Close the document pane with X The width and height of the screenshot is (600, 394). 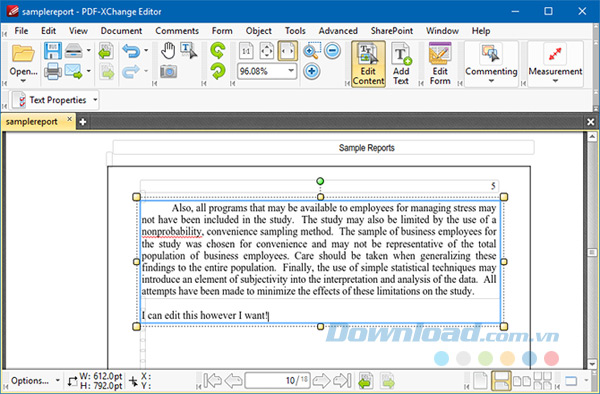[590, 122]
